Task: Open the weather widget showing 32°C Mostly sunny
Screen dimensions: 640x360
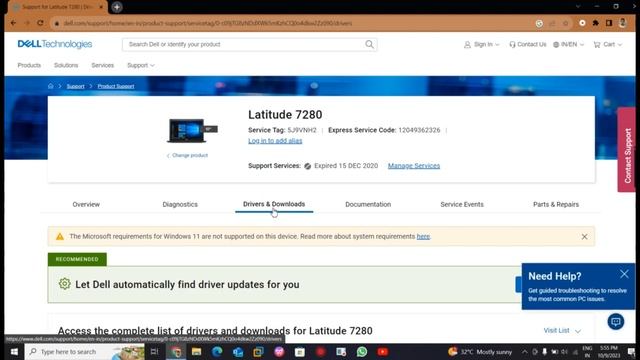Action: click(480, 352)
